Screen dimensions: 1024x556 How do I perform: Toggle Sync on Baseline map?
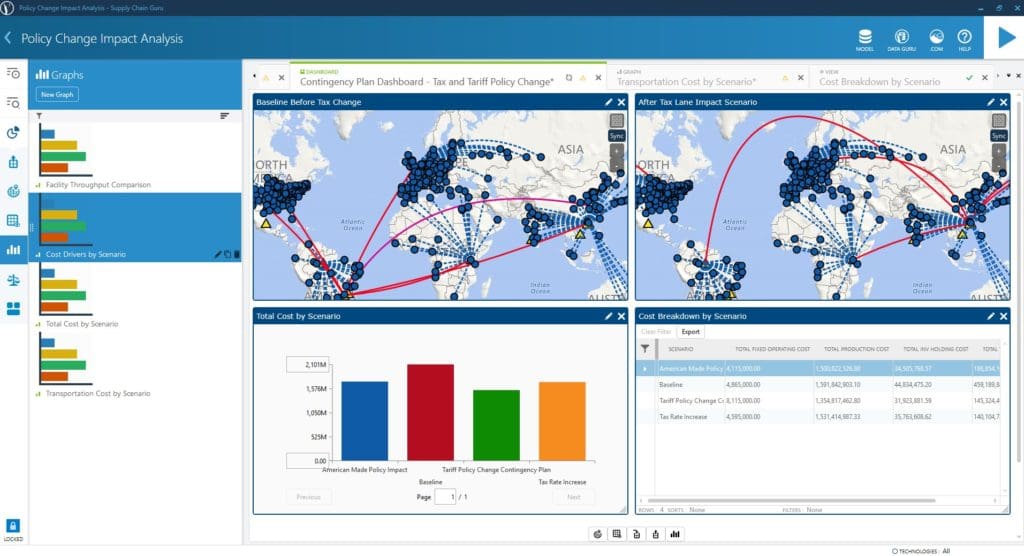click(x=616, y=136)
